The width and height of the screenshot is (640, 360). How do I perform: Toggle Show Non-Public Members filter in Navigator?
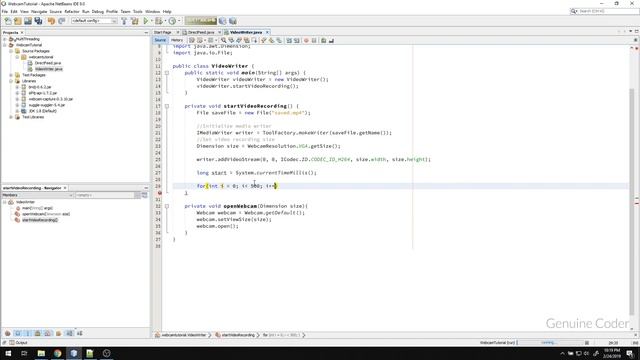pyautogui.click(x=38, y=333)
